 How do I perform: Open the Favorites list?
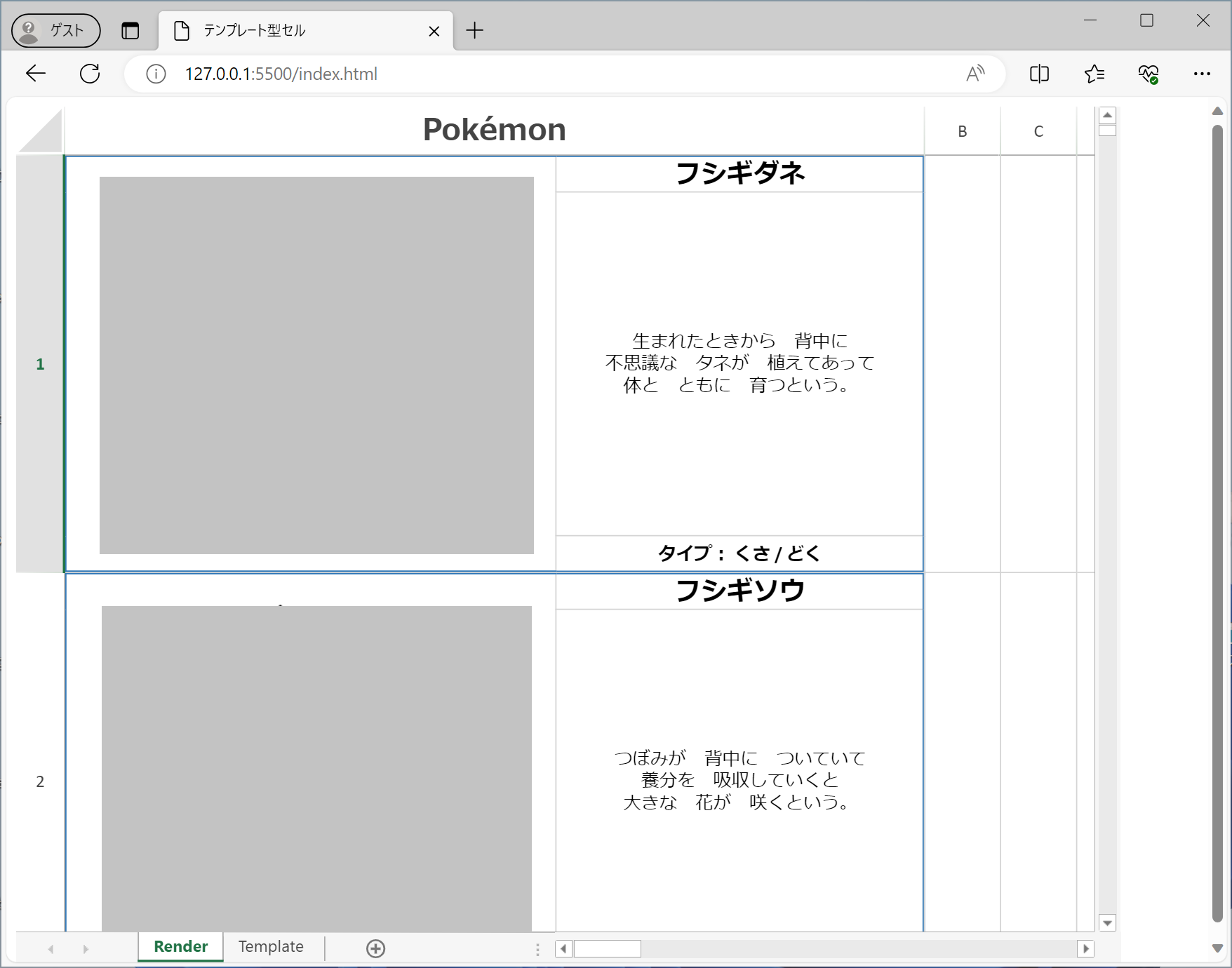[1094, 74]
